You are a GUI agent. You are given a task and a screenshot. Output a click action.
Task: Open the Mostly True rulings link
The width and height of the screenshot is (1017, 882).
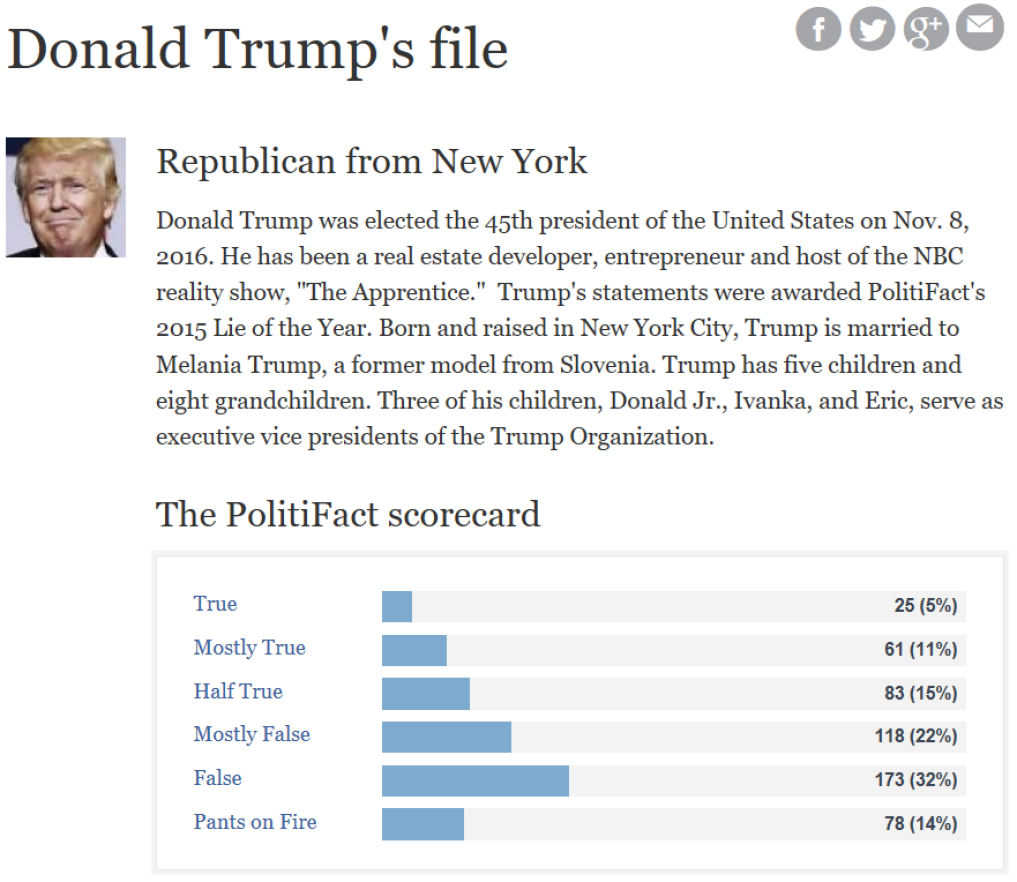250,648
